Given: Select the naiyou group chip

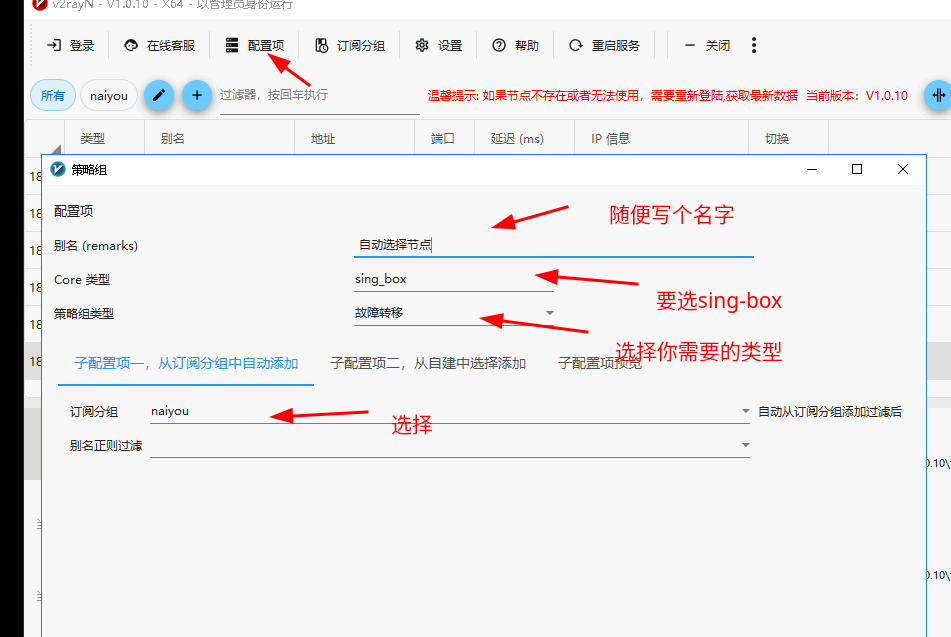Looking at the screenshot, I should 109,95.
